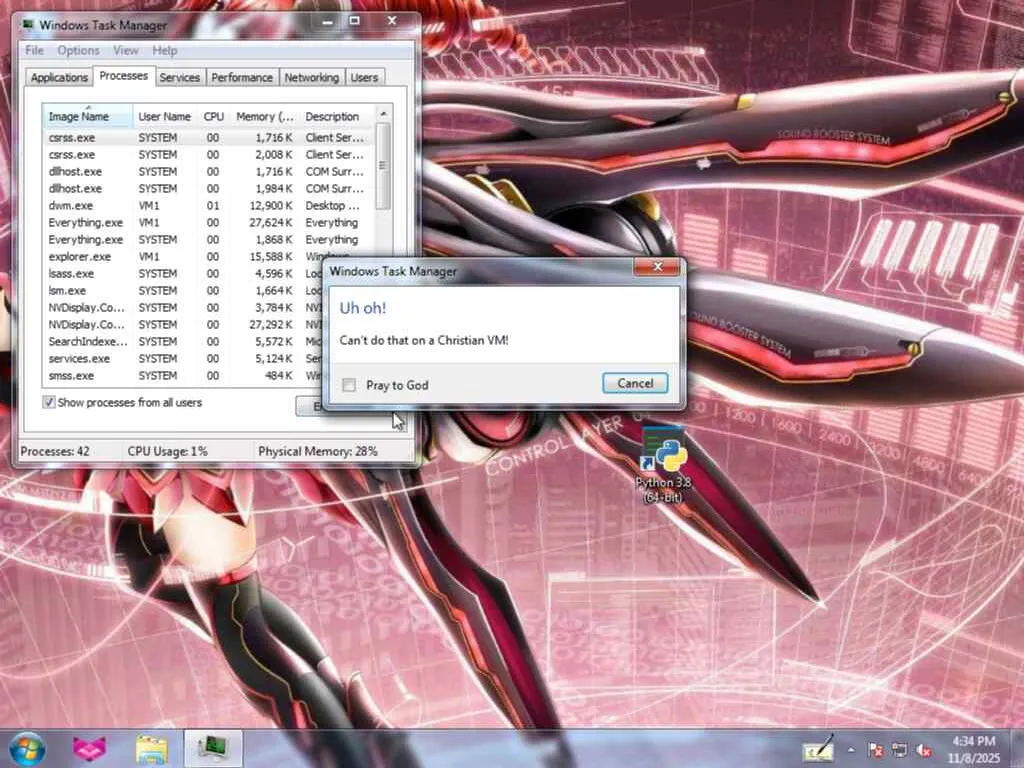Open the View menu

125,50
